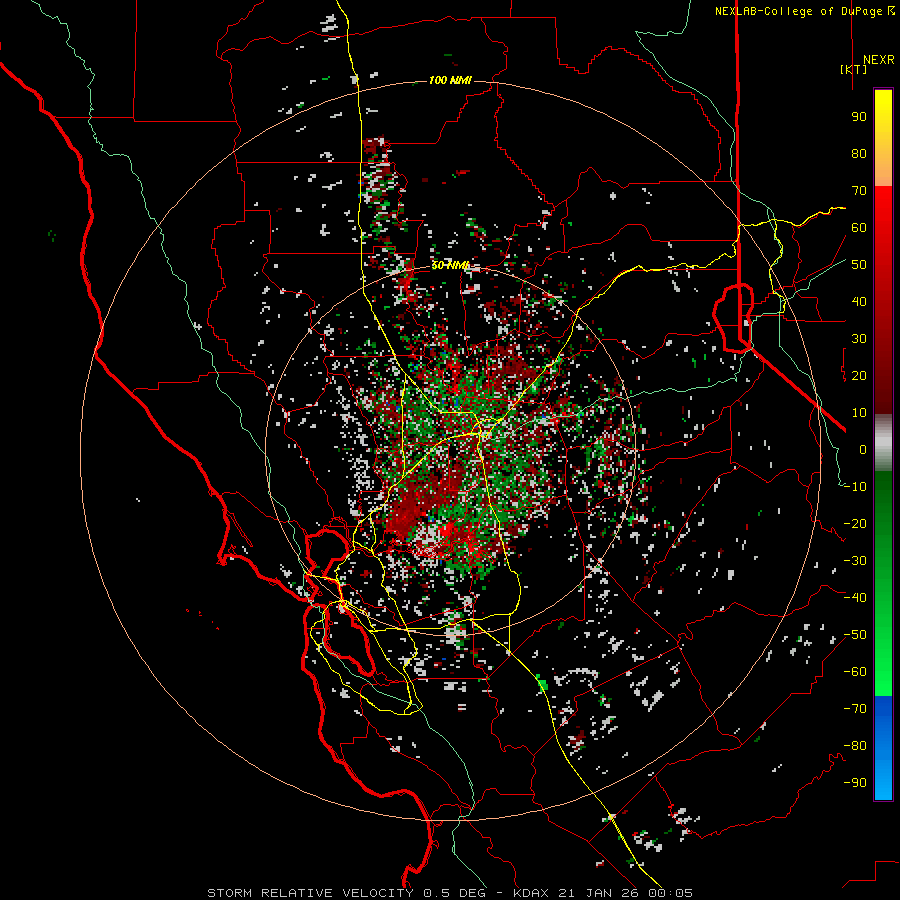Click the -10 value on the velocity scale
900x900 pixels.
click(855, 487)
